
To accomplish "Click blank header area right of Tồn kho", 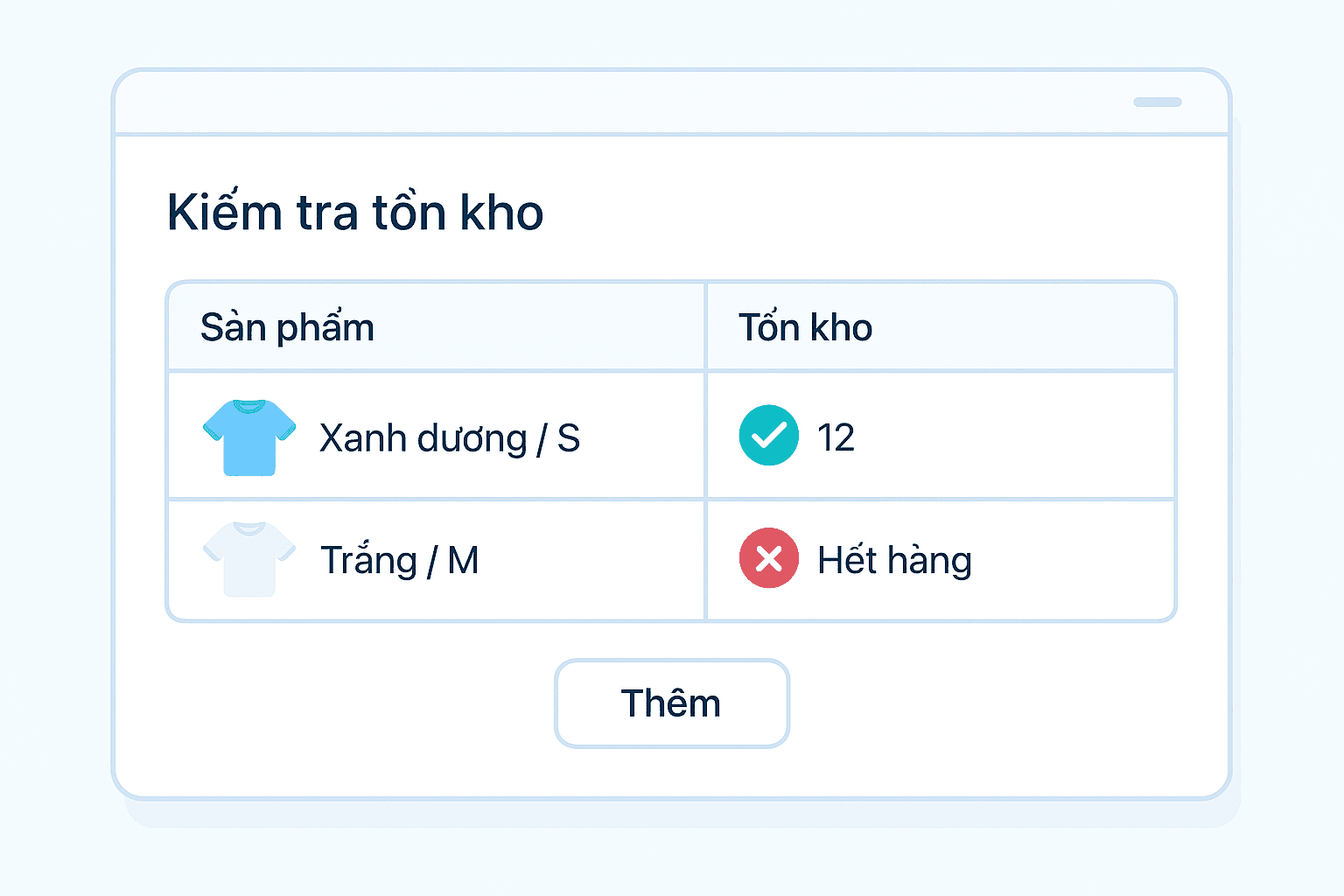I will tap(1024, 327).
